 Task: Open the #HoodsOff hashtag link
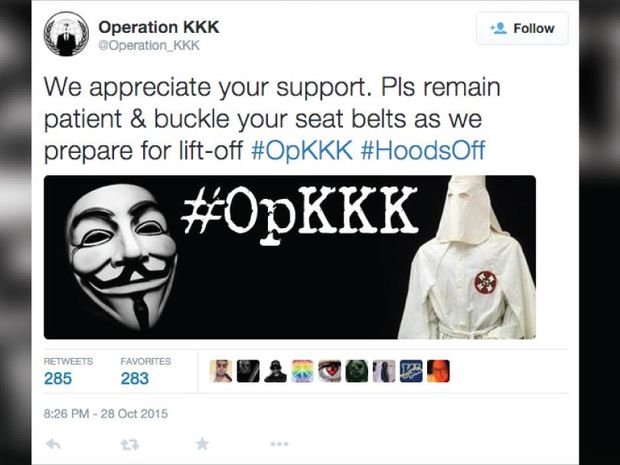(x=423, y=150)
